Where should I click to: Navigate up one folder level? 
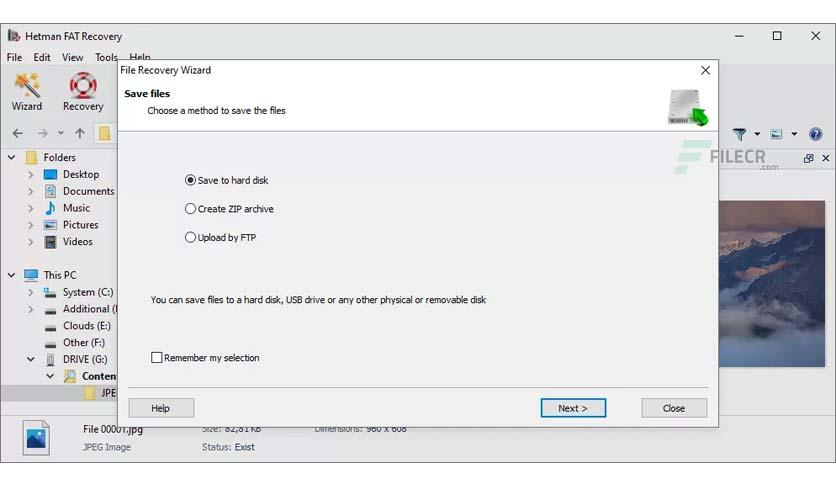coord(80,133)
